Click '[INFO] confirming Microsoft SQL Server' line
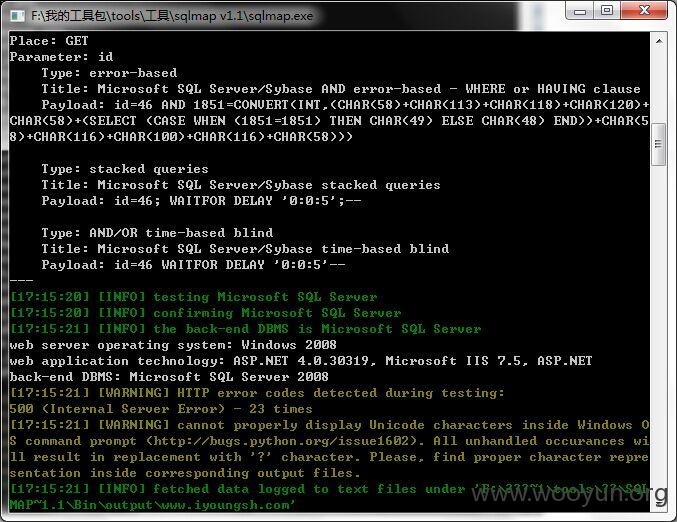This screenshot has width=677, height=522. tap(206, 313)
